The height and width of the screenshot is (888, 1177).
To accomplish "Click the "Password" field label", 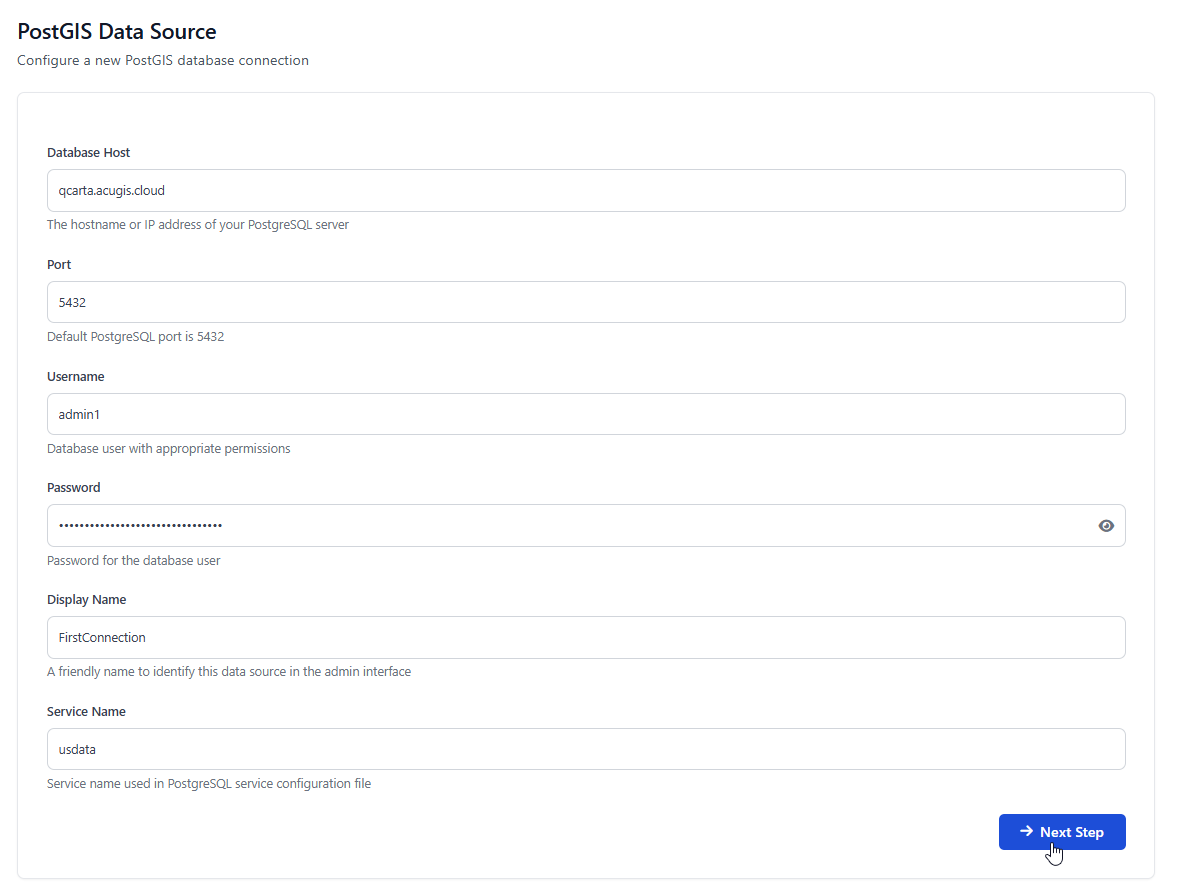I will coord(74,488).
